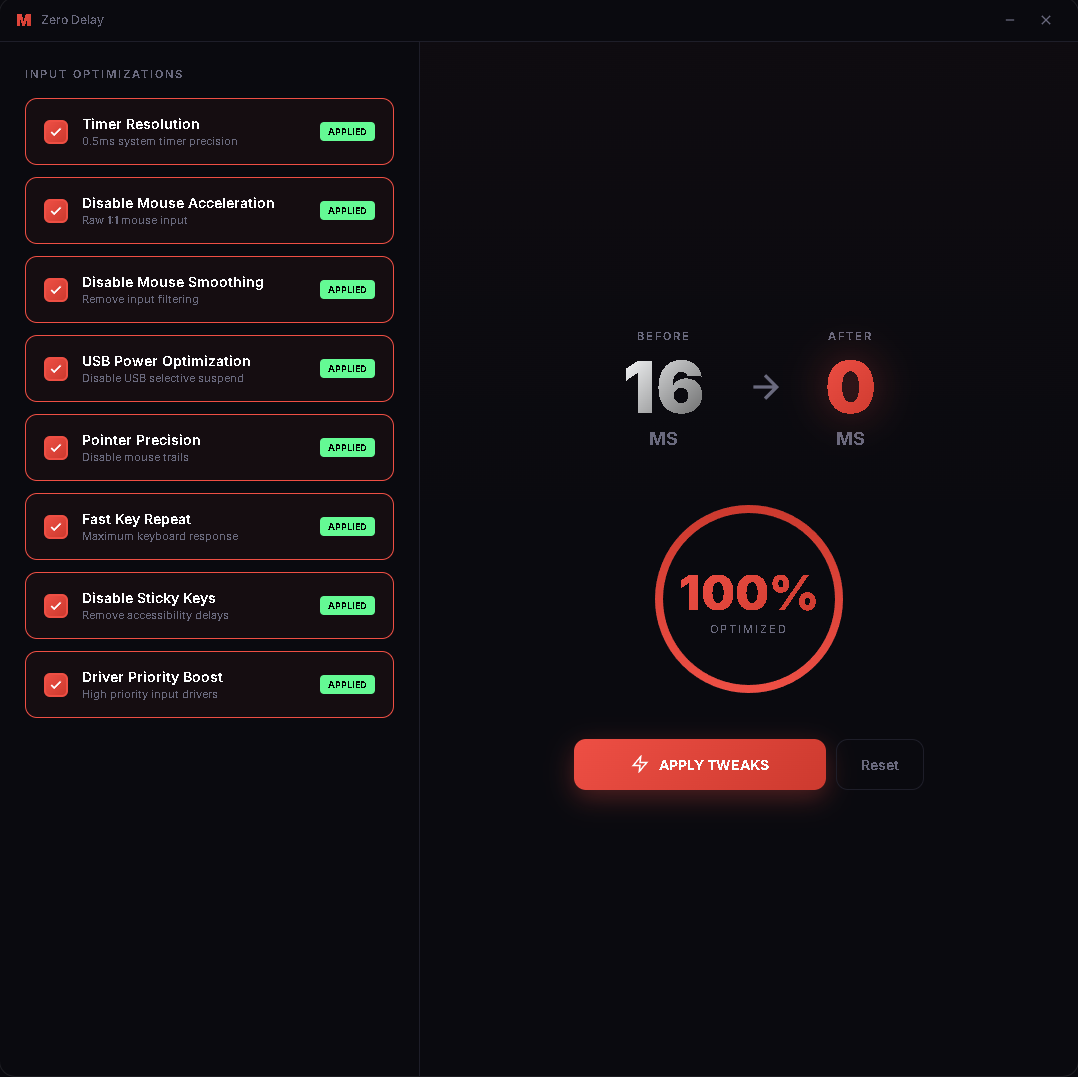
Task: Disable the Pointer Precision checkbox
Action: coord(56,448)
